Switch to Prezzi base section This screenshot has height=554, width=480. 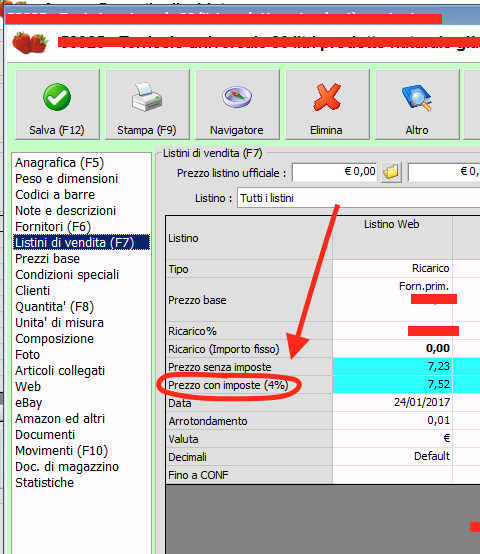pos(47,259)
